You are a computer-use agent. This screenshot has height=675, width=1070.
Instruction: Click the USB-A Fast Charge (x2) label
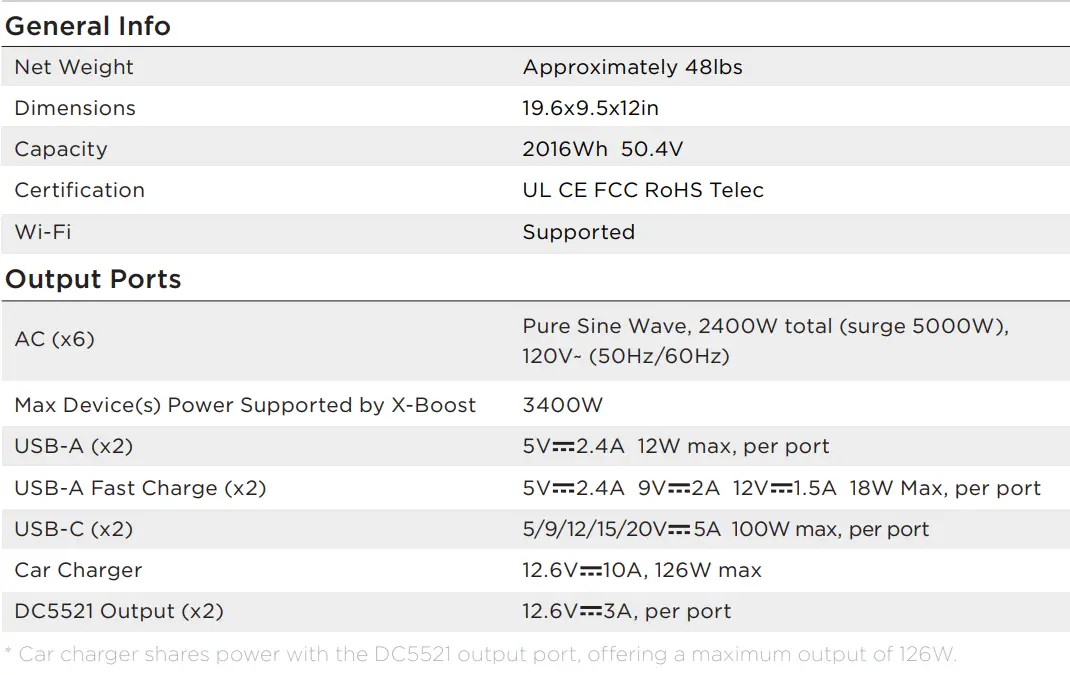click(x=140, y=488)
